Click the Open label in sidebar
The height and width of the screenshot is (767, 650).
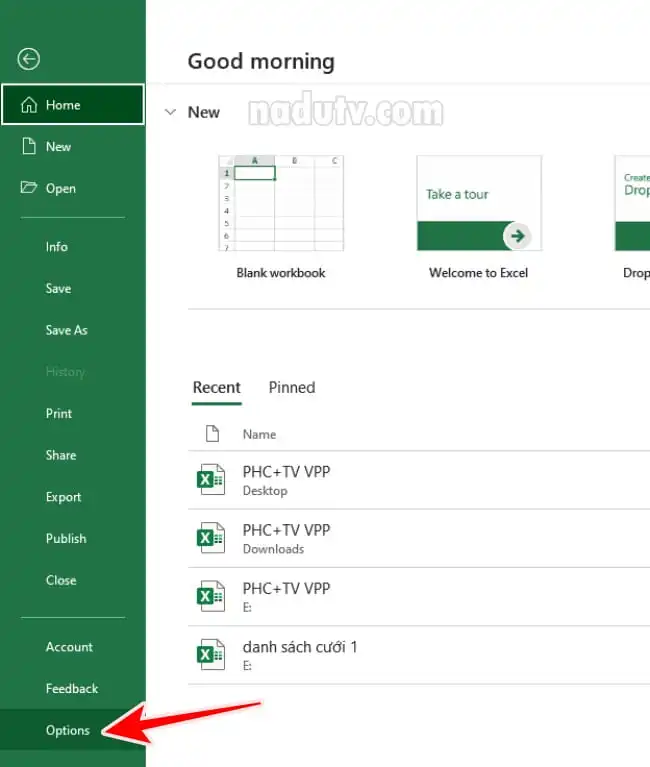click(61, 189)
